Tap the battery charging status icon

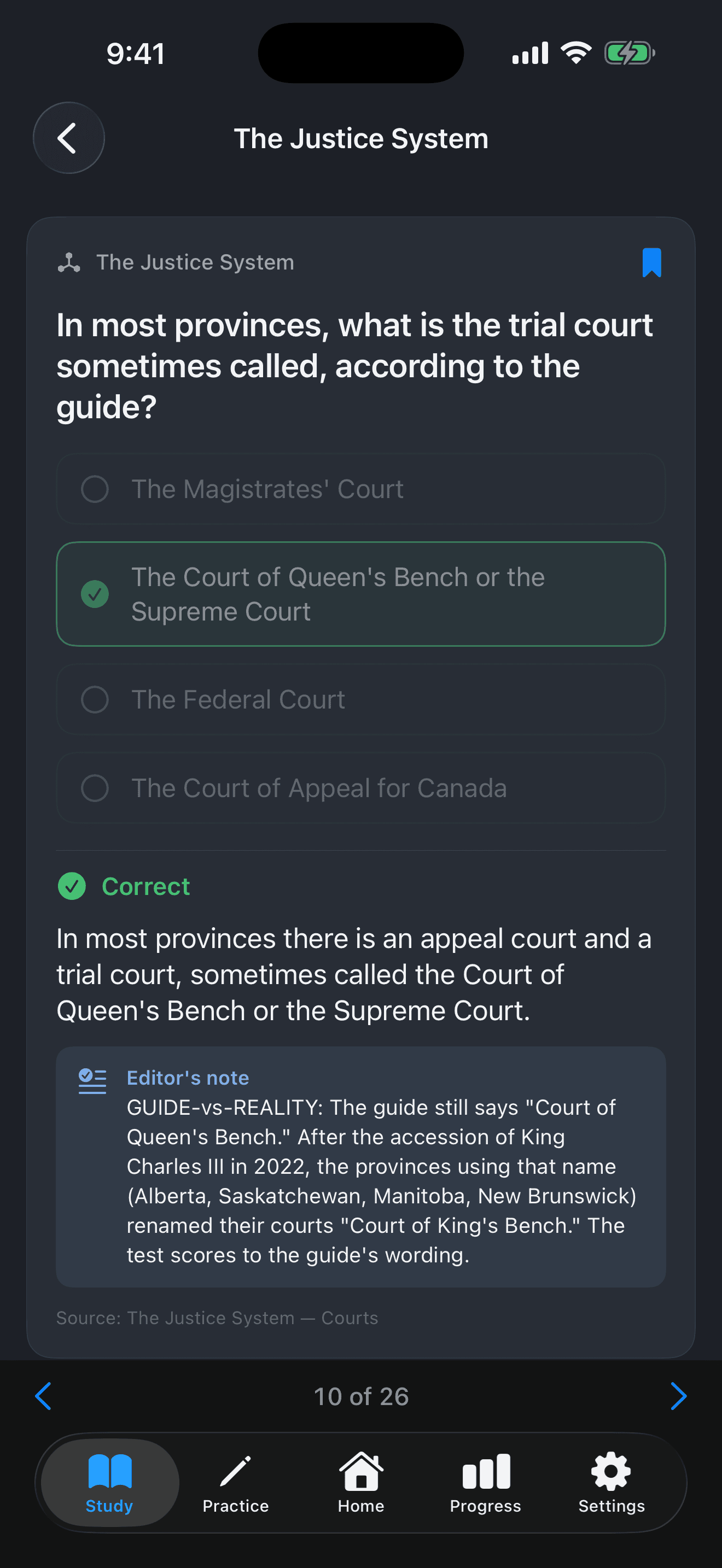click(629, 53)
